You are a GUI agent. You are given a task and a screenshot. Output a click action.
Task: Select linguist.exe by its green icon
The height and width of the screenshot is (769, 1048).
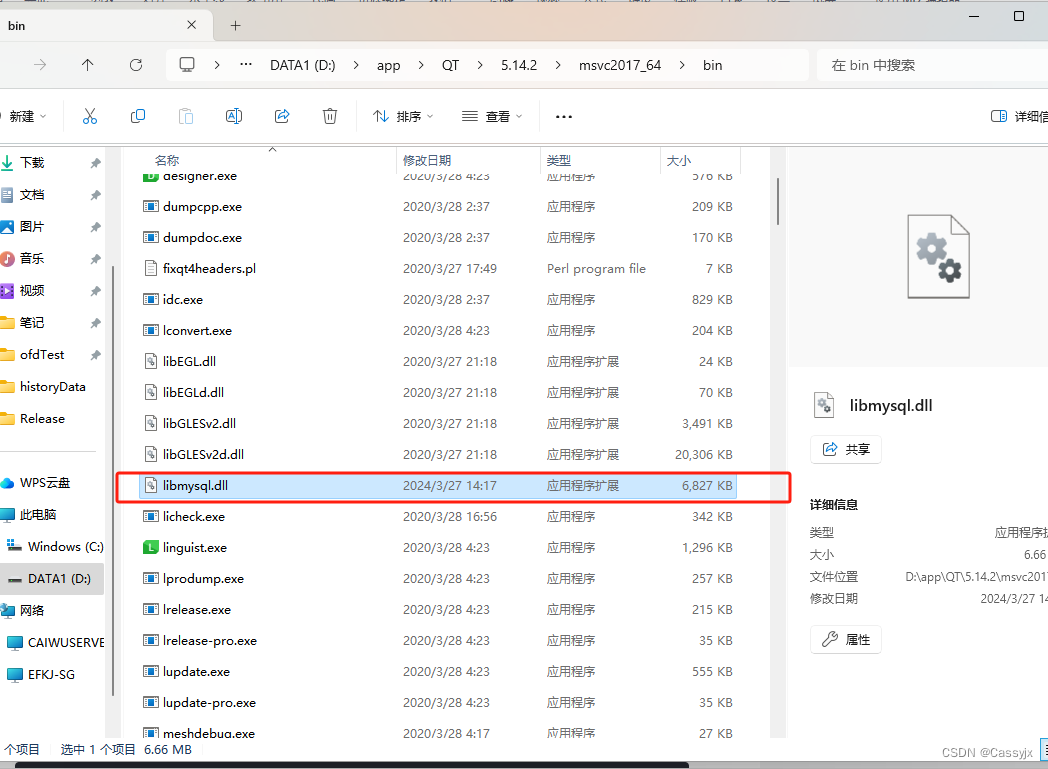[150, 547]
